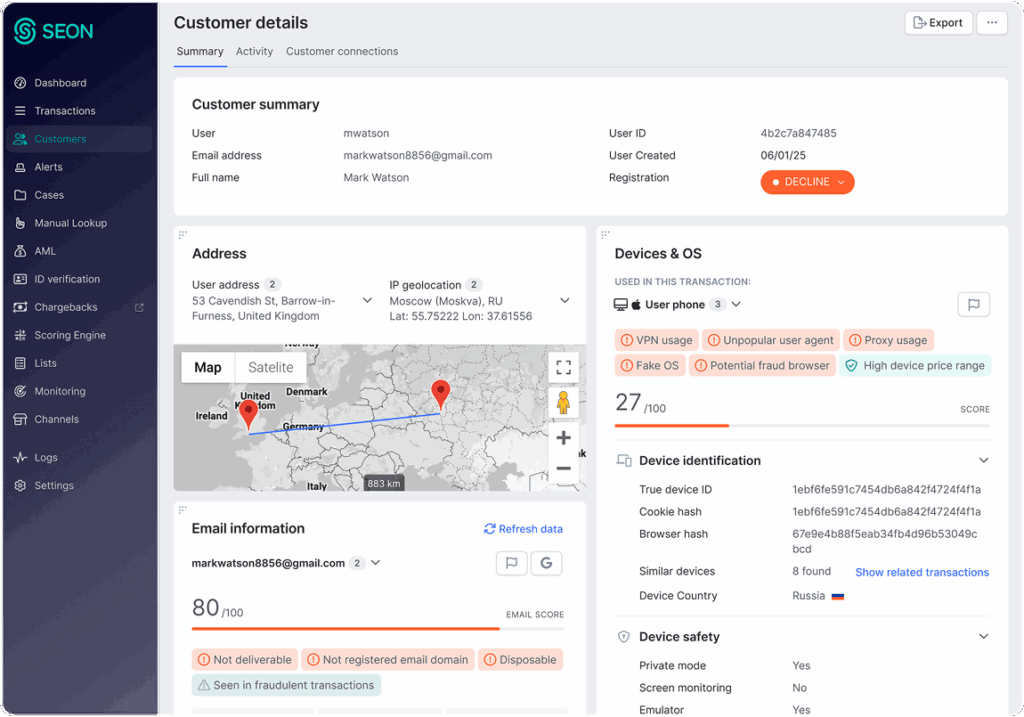The image size is (1024, 717).
Task: Open the Dashboard sidebar icon
Action: pos(20,83)
